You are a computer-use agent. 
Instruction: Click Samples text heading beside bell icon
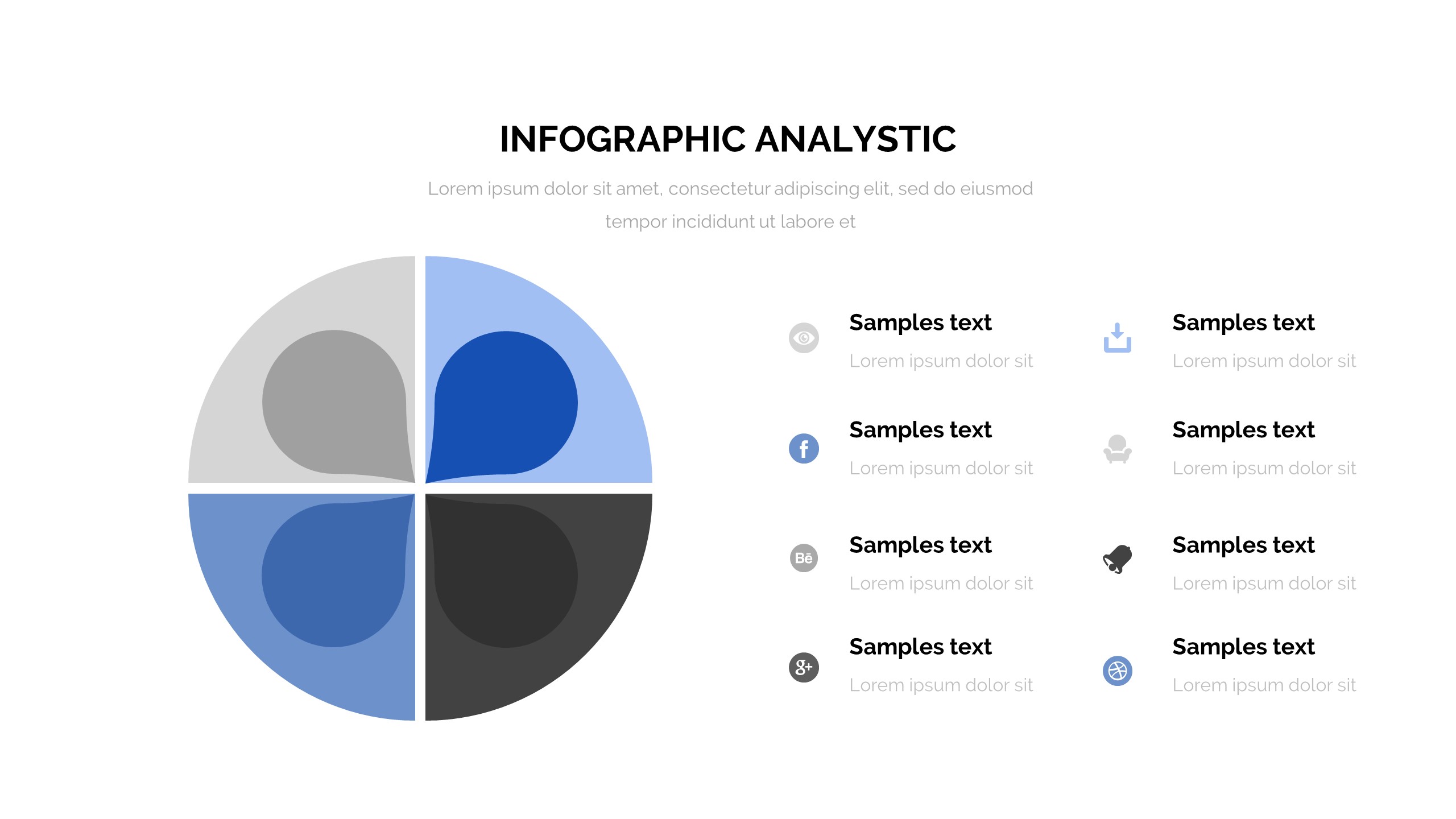click(x=1243, y=545)
